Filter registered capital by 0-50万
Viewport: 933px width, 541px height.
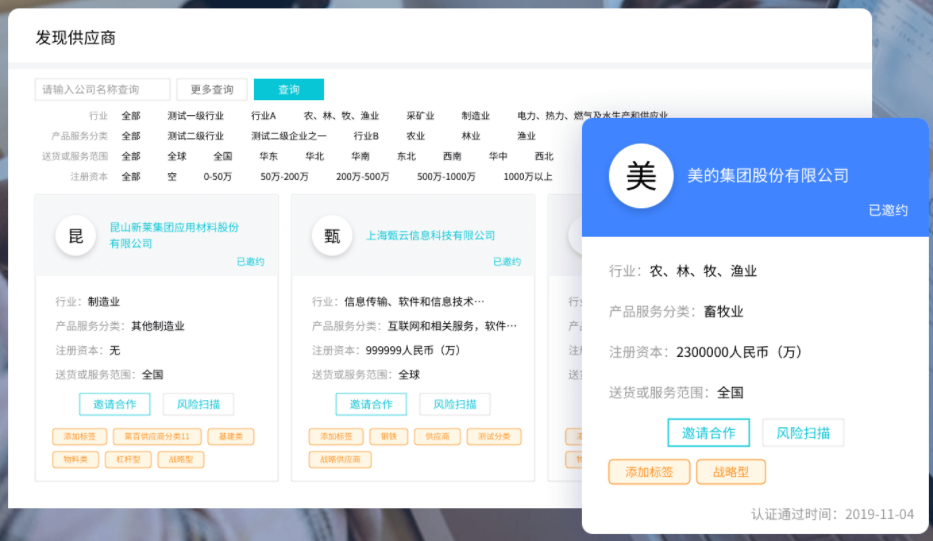(218, 176)
